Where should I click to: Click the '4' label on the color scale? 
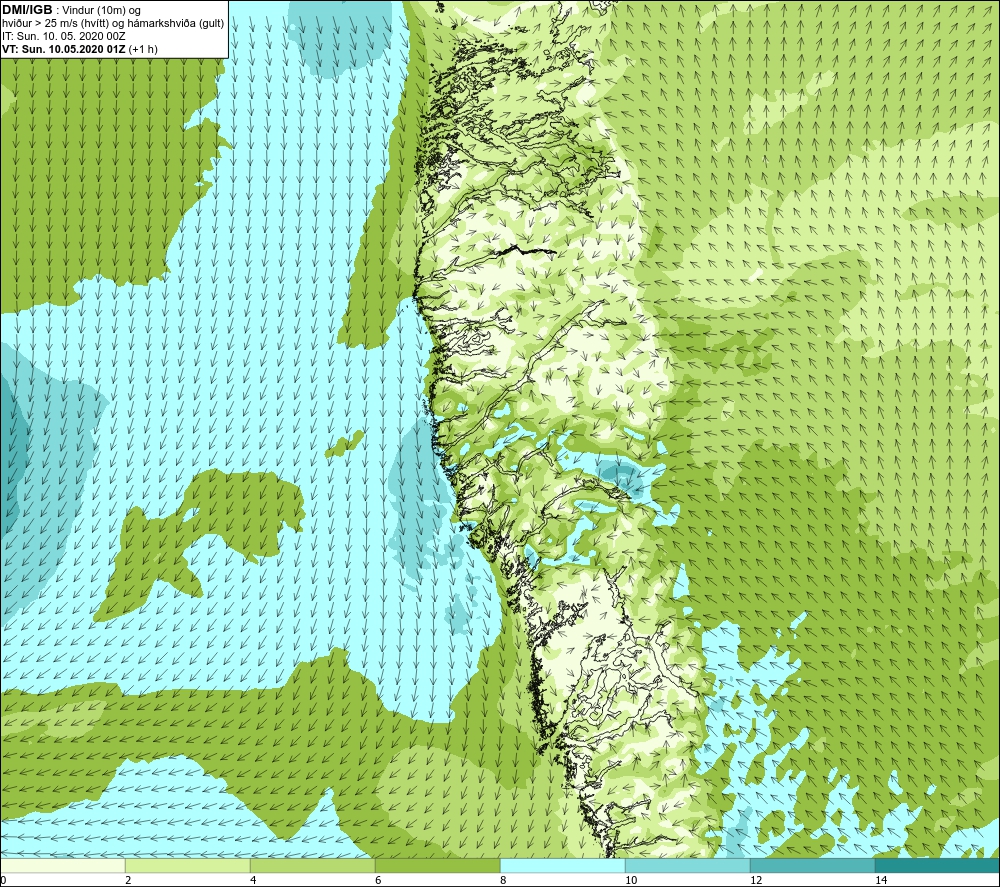[x=253, y=880]
